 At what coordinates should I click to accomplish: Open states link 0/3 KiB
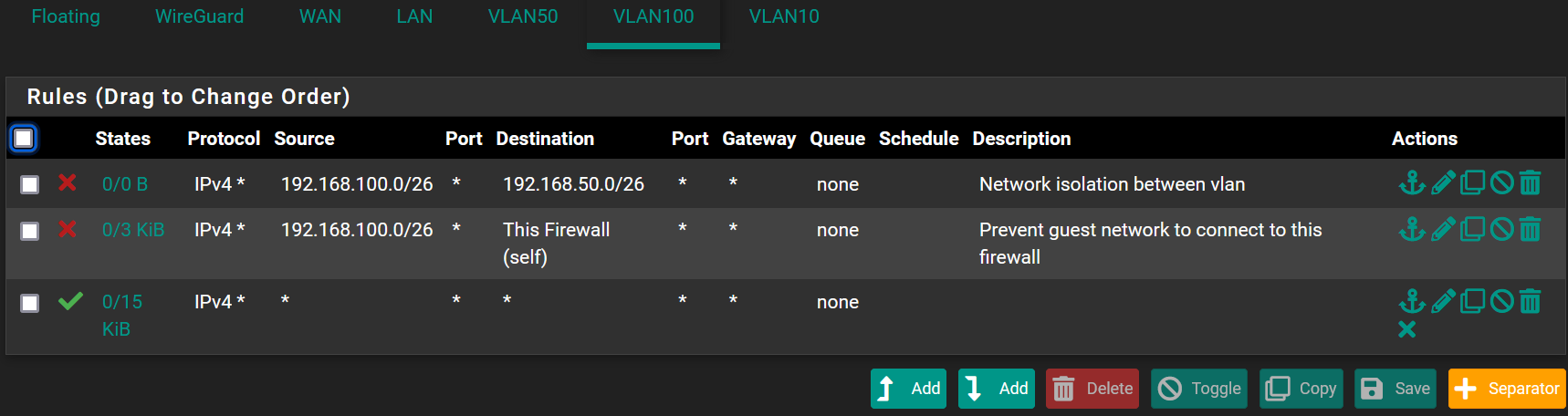pos(133,230)
